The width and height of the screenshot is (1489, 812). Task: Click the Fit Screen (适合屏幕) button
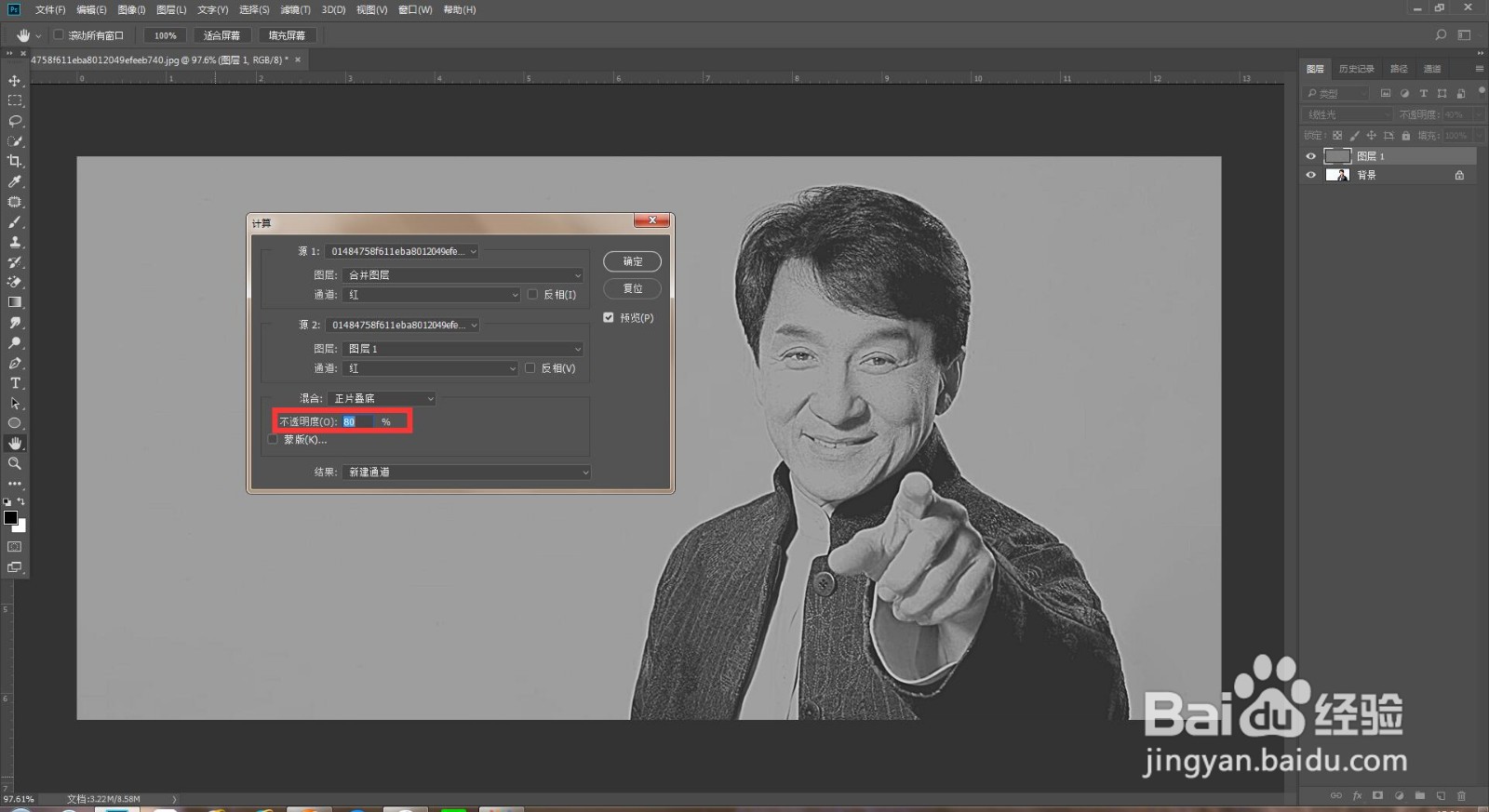click(x=221, y=35)
